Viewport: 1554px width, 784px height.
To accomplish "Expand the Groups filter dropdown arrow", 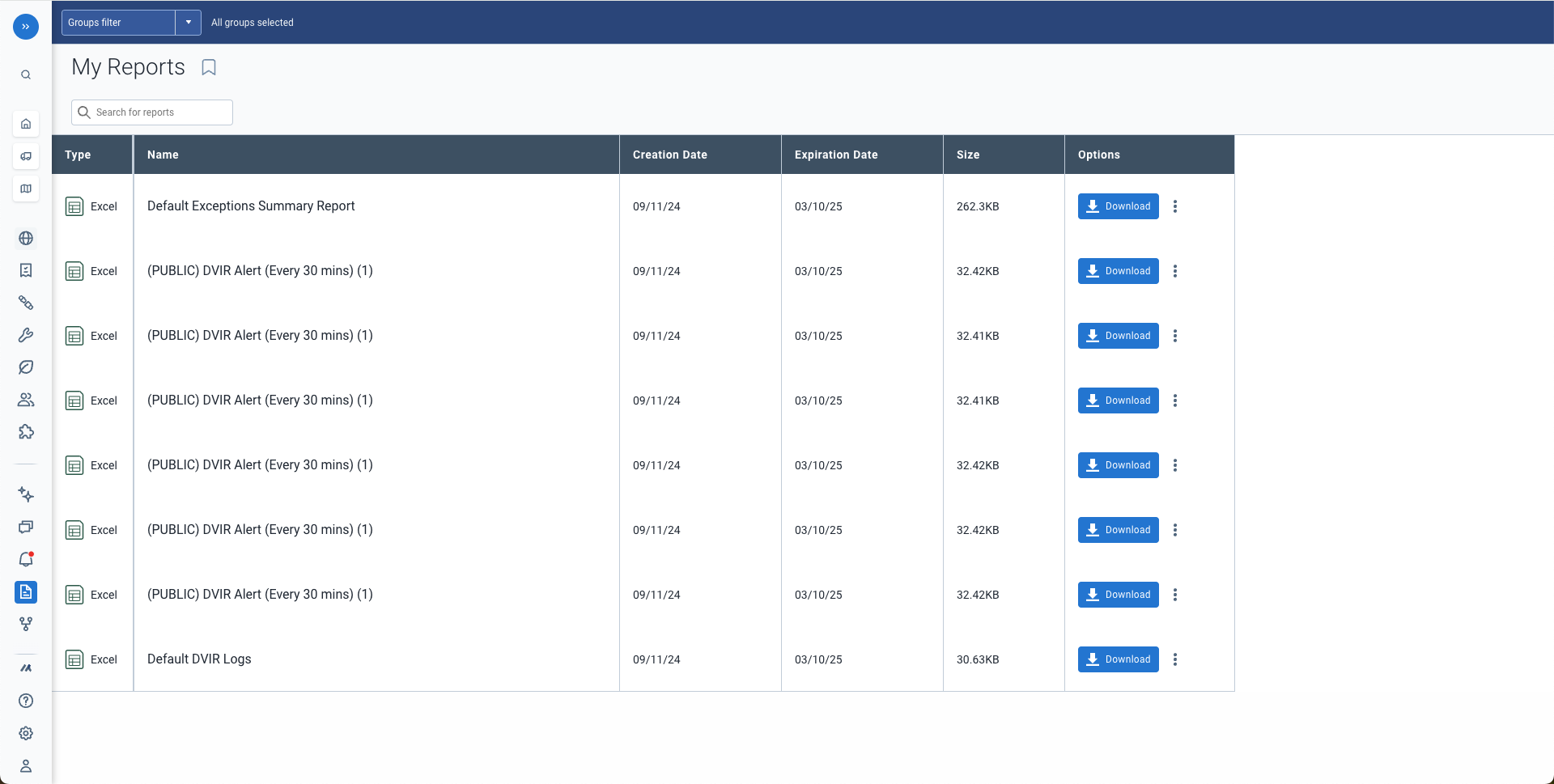I will point(187,22).
